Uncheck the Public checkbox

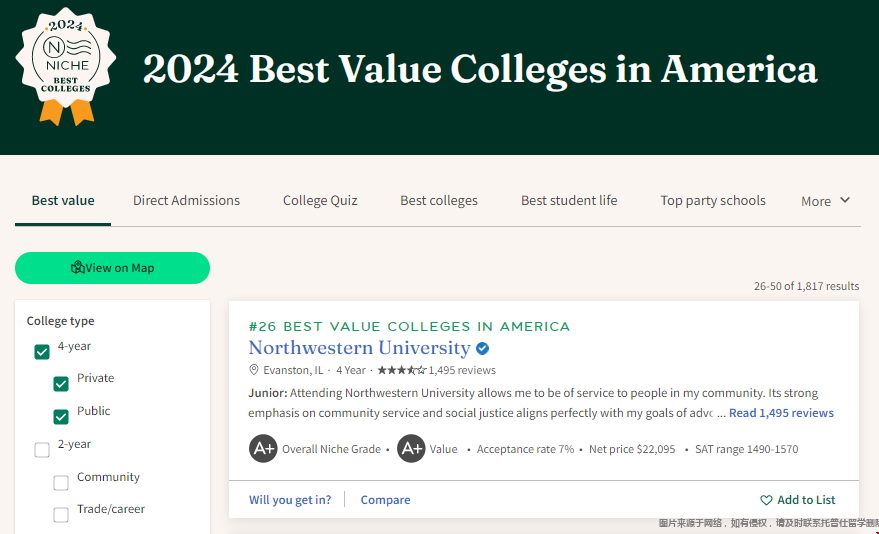point(61,417)
